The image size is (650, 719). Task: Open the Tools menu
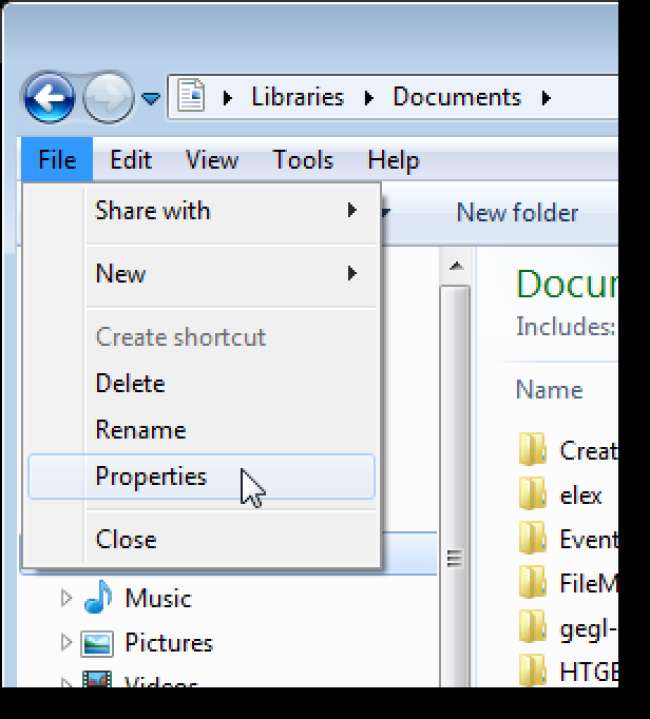[x=303, y=160]
